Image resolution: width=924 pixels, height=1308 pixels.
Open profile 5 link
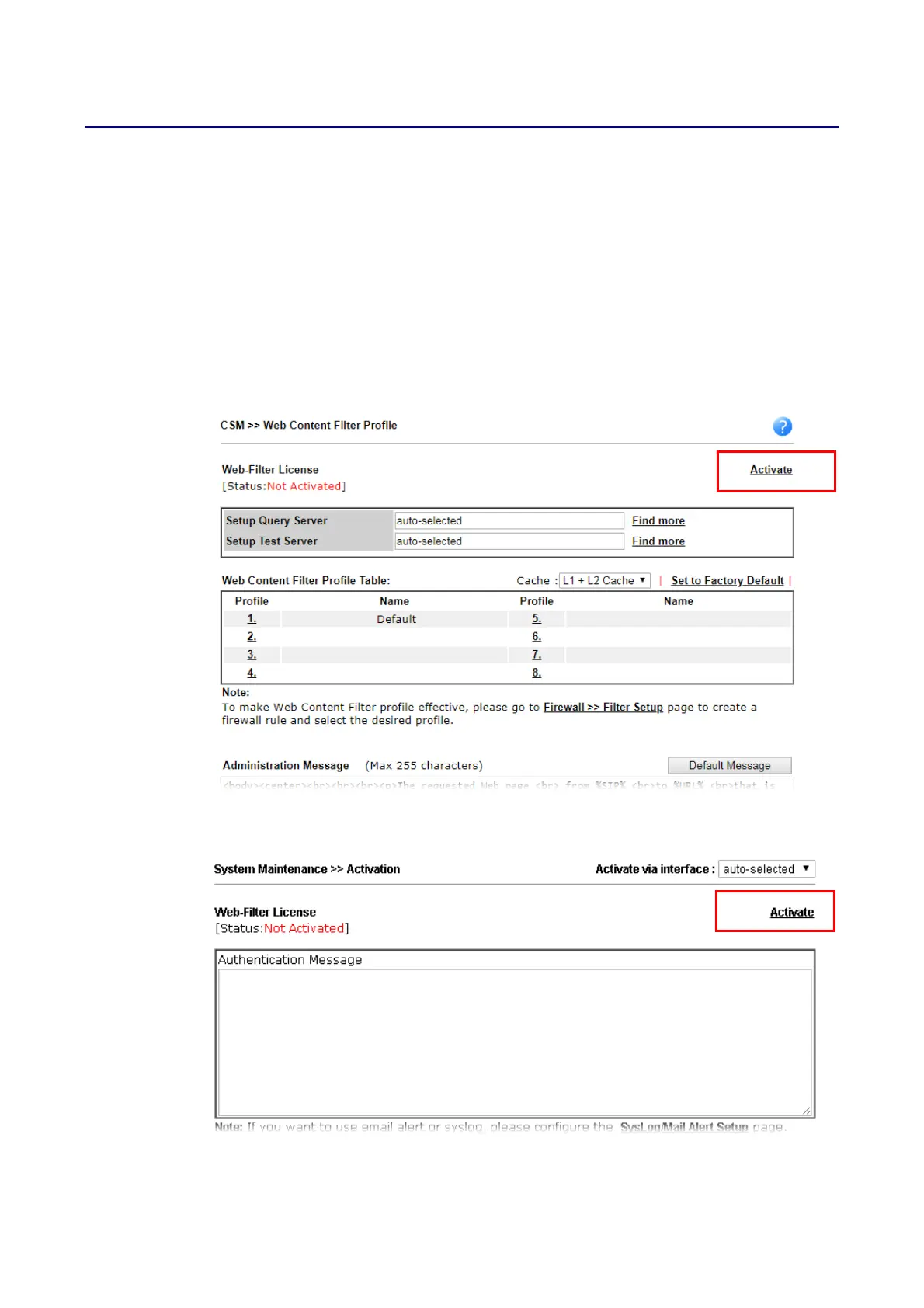(x=537, y=619)
